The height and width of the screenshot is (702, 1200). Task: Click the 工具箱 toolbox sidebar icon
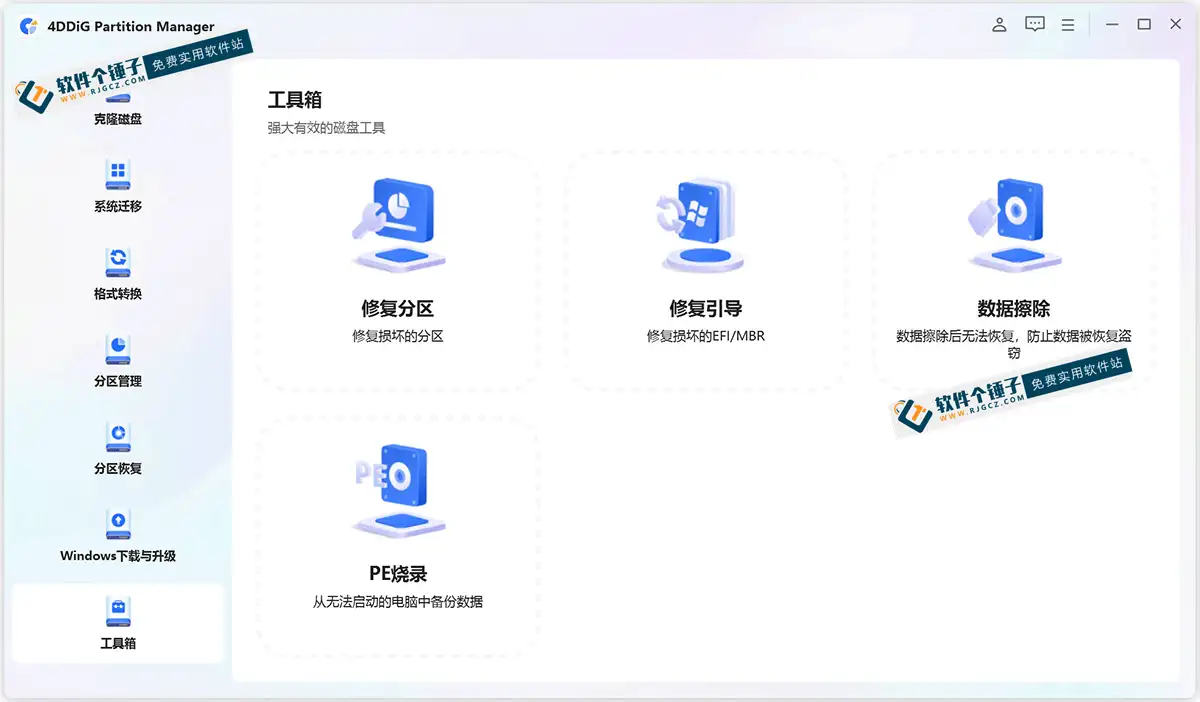[x=118, y=611]
